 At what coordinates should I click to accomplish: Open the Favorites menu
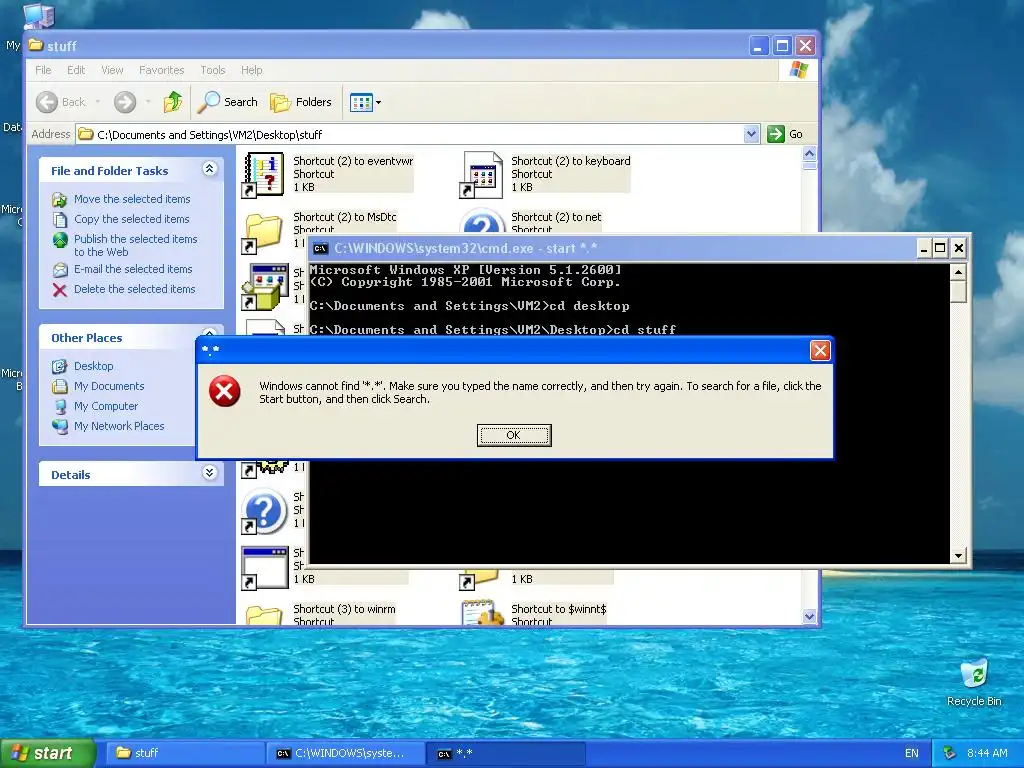tap(161, 70)
